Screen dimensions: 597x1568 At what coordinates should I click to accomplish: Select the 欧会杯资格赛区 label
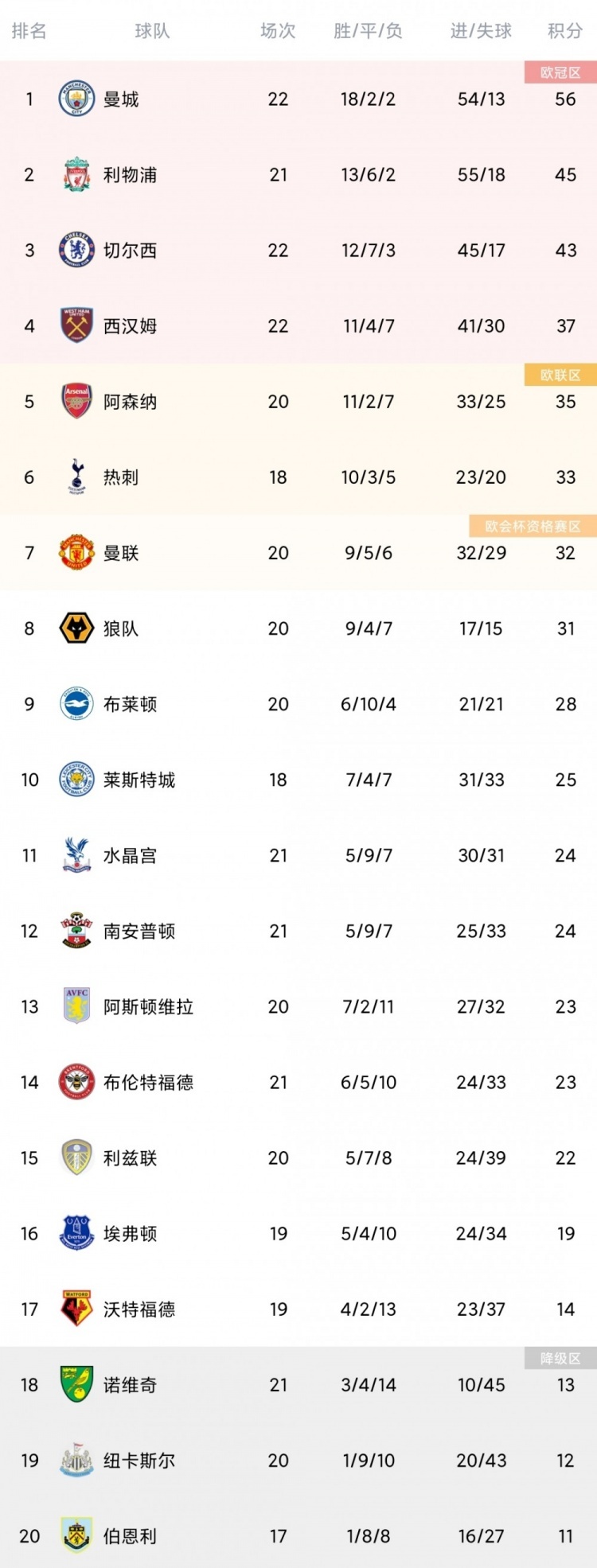point(533,526)
